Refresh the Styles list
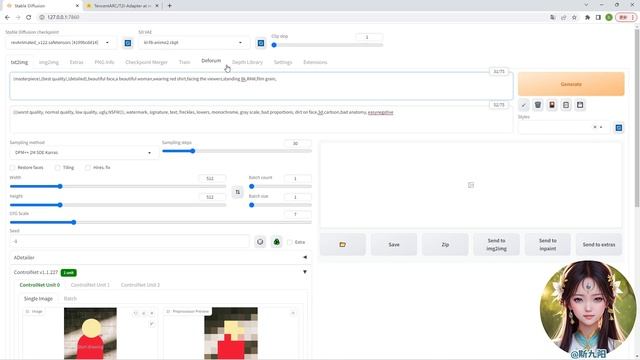Image resolution: width=640 pixels, height=360 pixels. 619,128
